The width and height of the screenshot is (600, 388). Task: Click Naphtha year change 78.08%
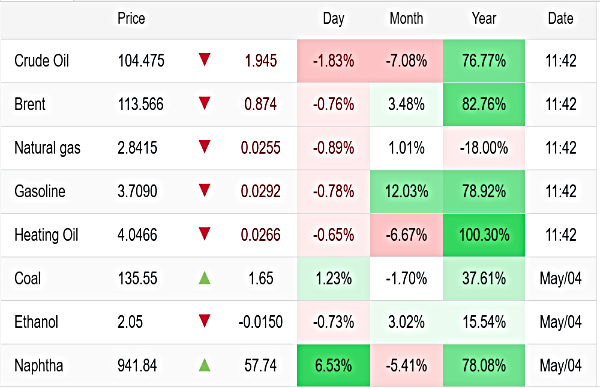click(x=484, y=365)
